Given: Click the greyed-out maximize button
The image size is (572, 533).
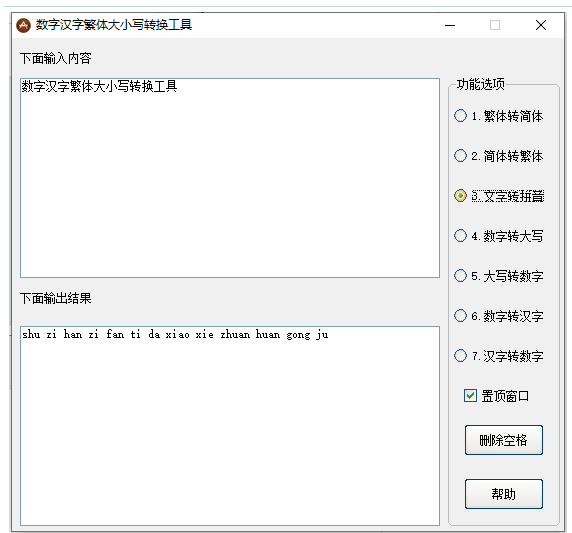Looking at the screenshot, I should [x=495, y=25].
